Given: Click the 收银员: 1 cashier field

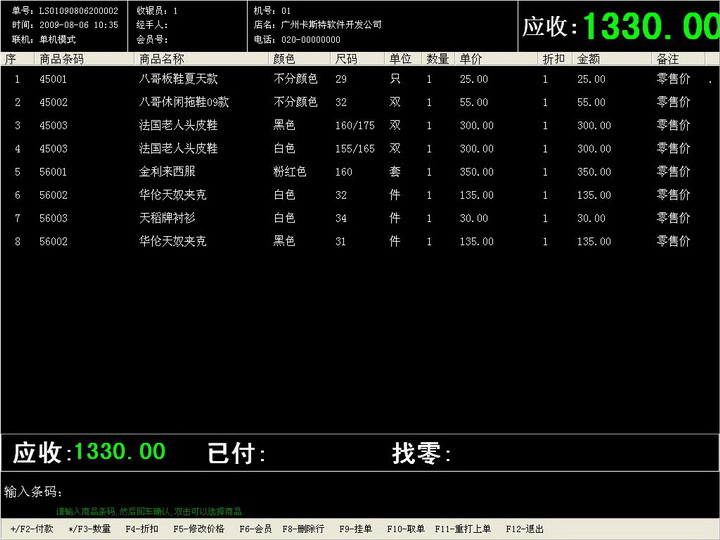Looking at the screenshot, I should (157, 11).
